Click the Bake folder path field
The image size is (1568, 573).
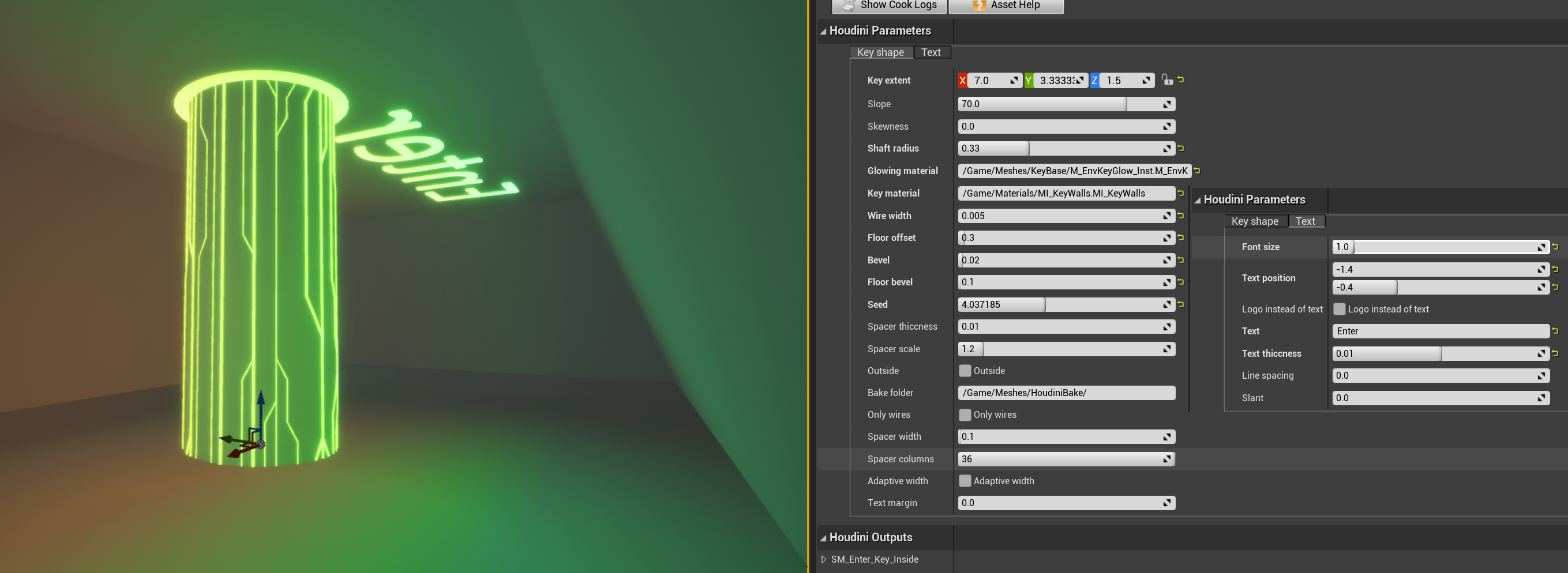[1067, 393]
